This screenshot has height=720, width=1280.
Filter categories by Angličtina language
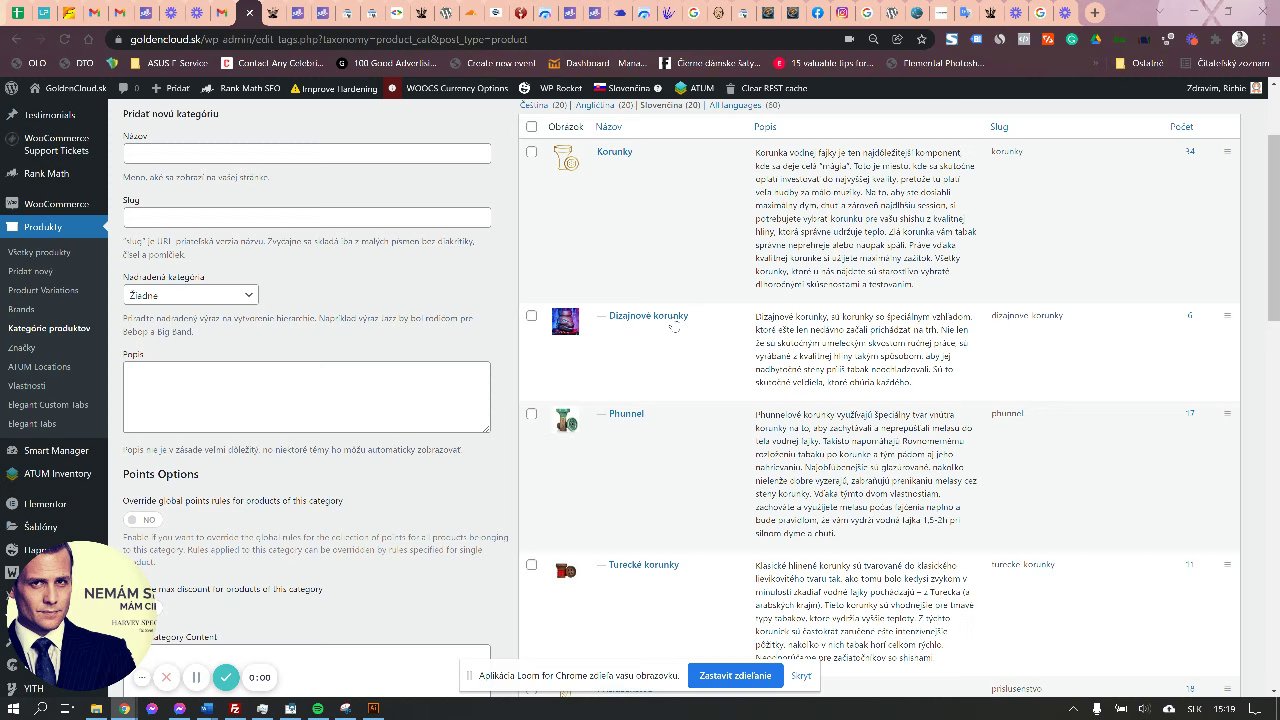click(596, 105)
